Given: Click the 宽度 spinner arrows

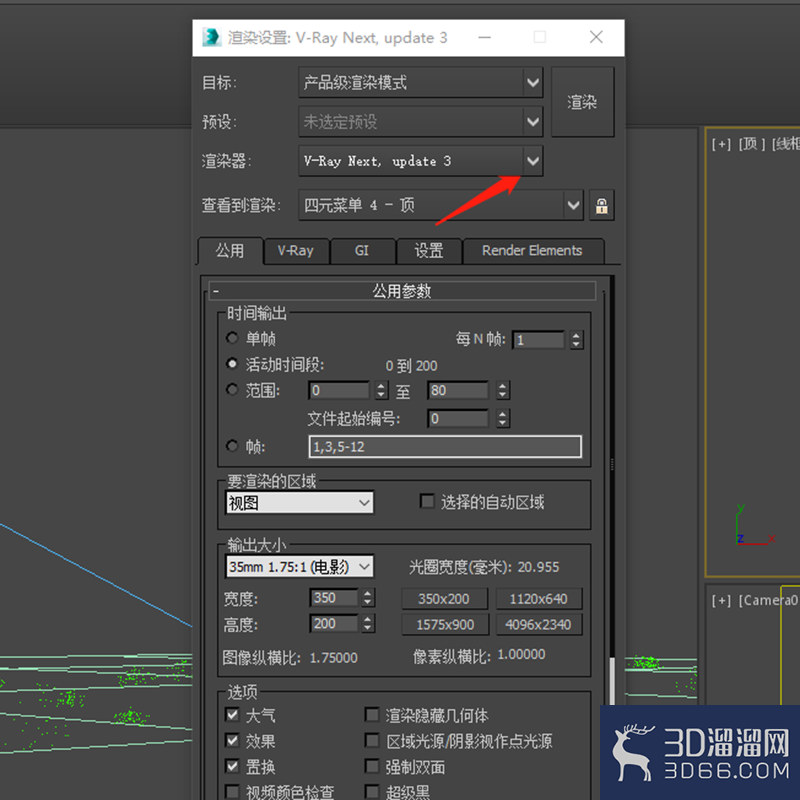Looking at the screenshot, I should tap(368, 598).
